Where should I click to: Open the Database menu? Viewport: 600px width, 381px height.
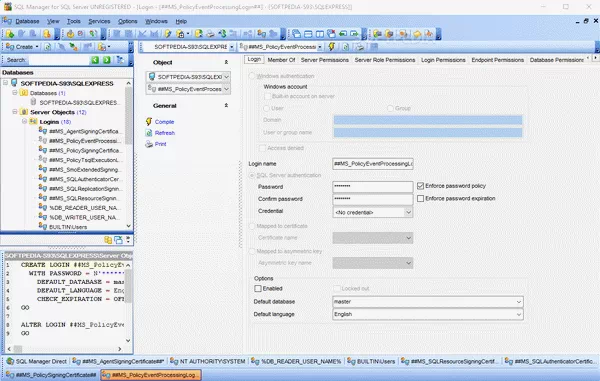point(27,21)
